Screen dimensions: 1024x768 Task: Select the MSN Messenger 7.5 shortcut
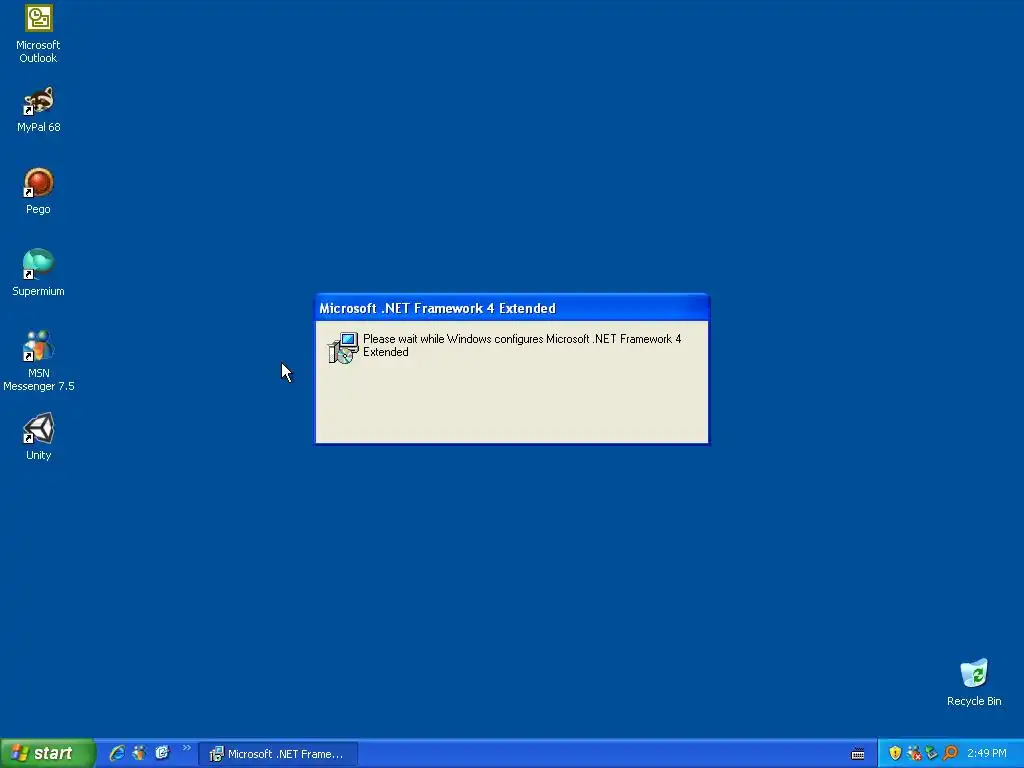point(38,361)
